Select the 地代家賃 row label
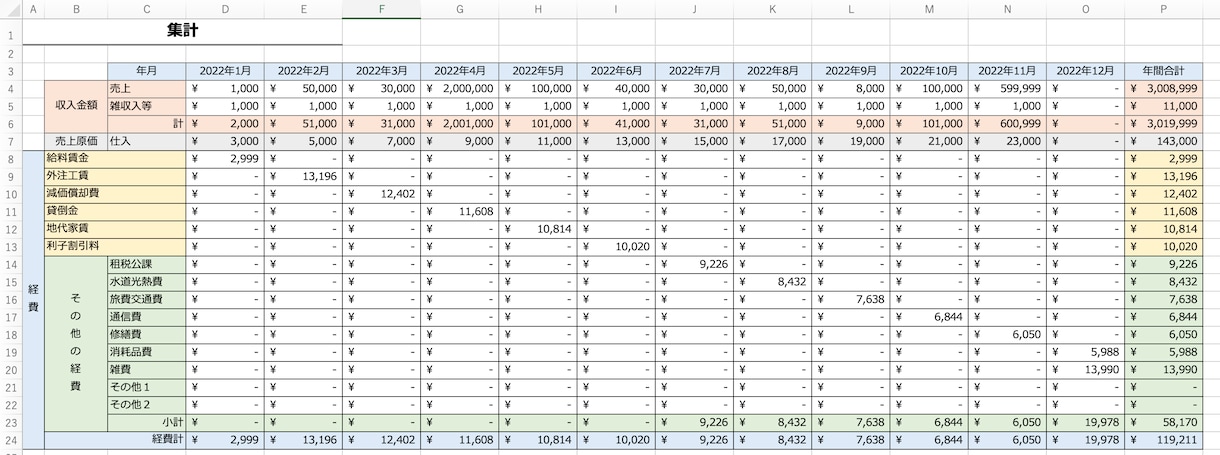The image size is (1220, 455). tap(115, 228)
